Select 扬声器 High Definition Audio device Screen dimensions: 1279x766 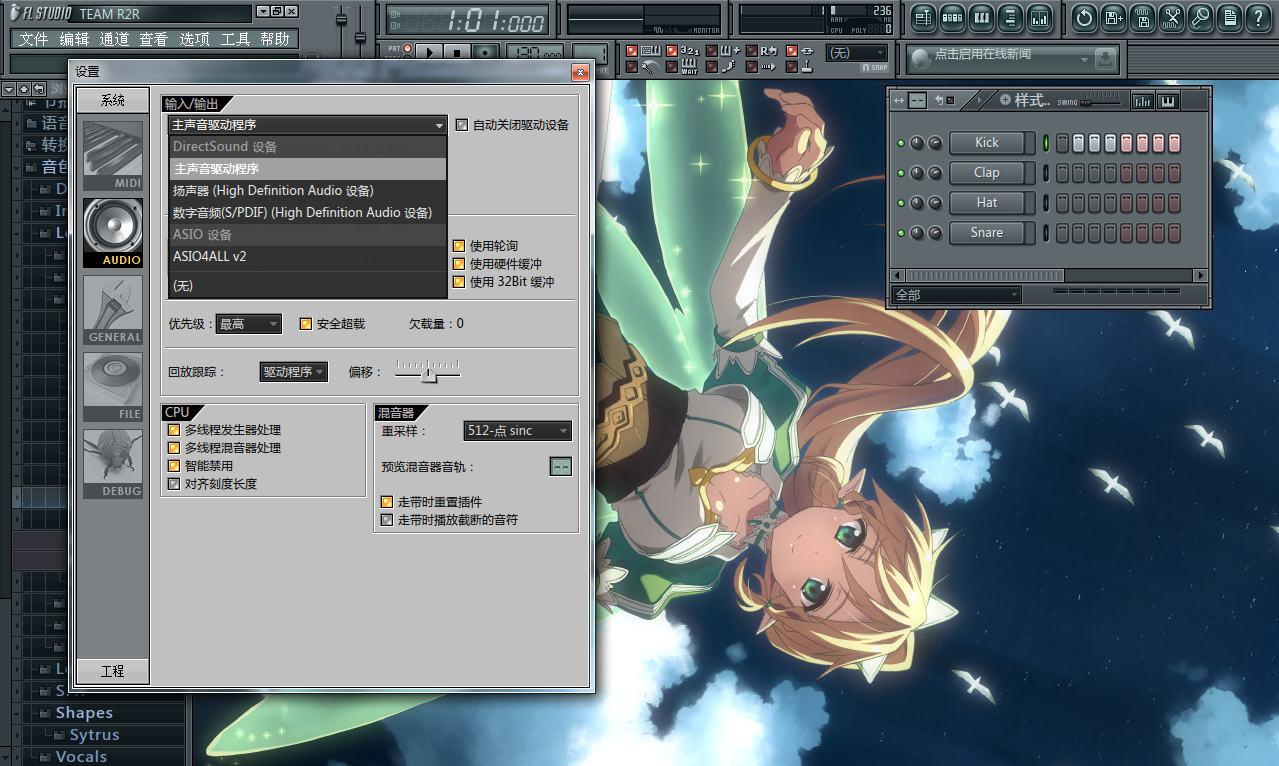pyautogui.click(x=308, y=191)
